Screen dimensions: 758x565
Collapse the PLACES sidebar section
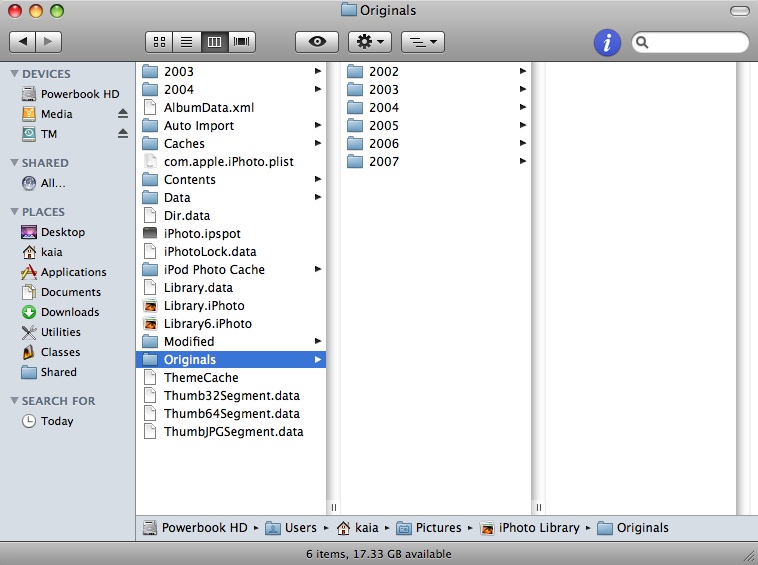point(15,212)
